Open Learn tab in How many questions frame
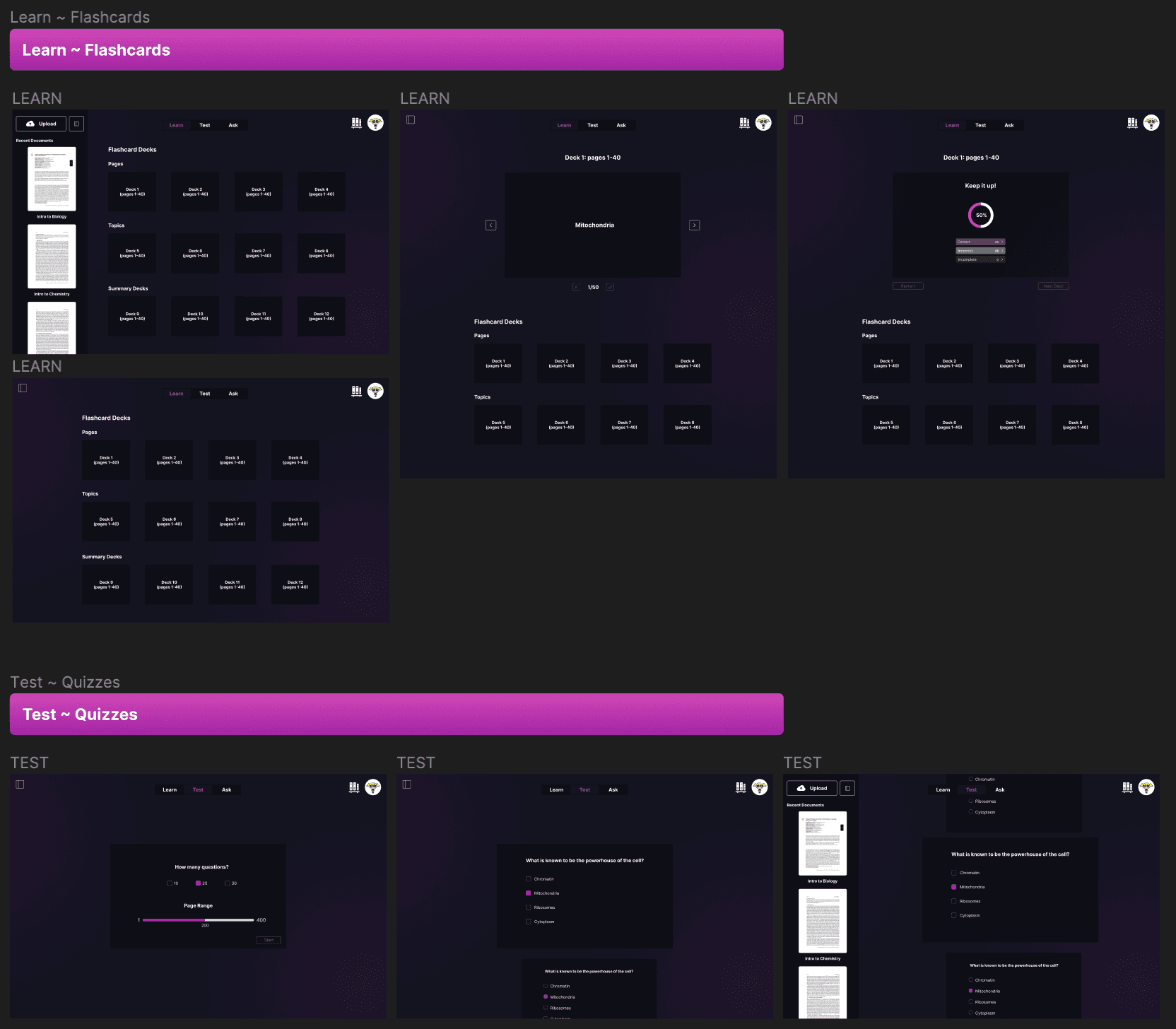The image size is (1176, 1029). 170,790
